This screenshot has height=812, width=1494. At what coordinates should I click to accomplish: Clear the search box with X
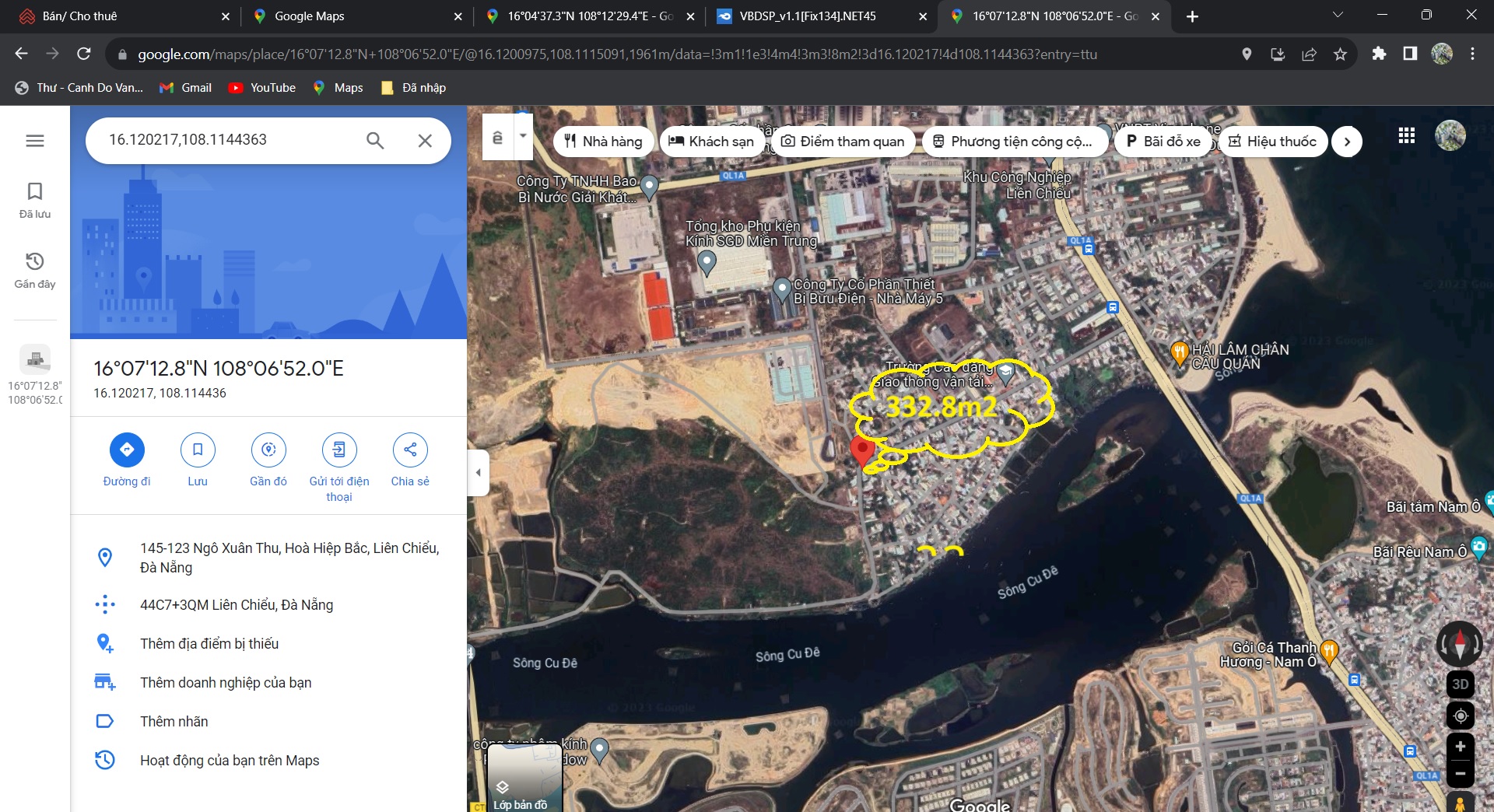(x=425, y=141)
